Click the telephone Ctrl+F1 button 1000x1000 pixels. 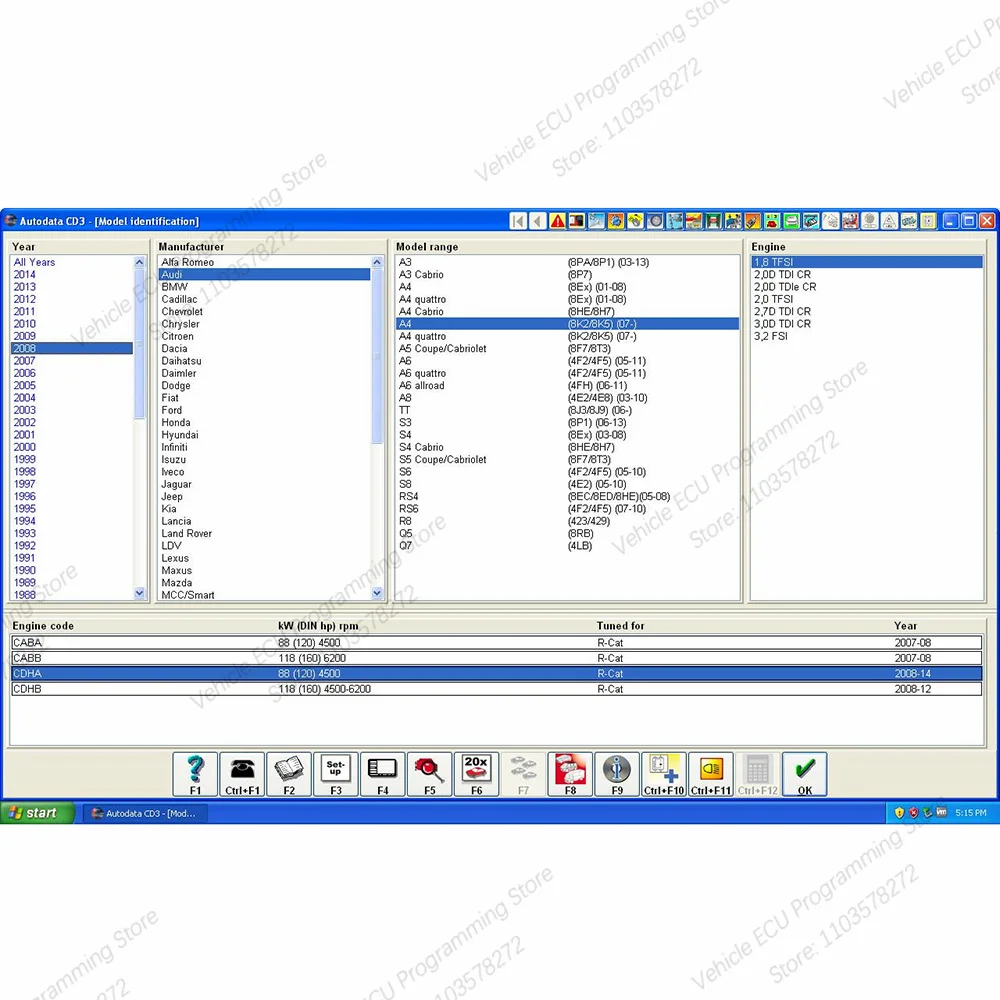point(242,774)
